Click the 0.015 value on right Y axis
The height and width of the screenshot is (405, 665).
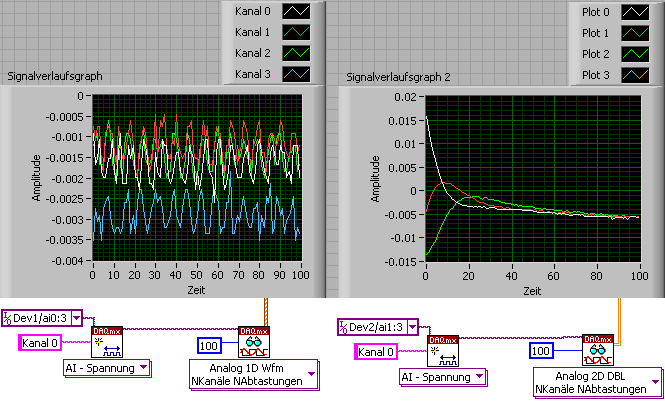coord(402,121)
